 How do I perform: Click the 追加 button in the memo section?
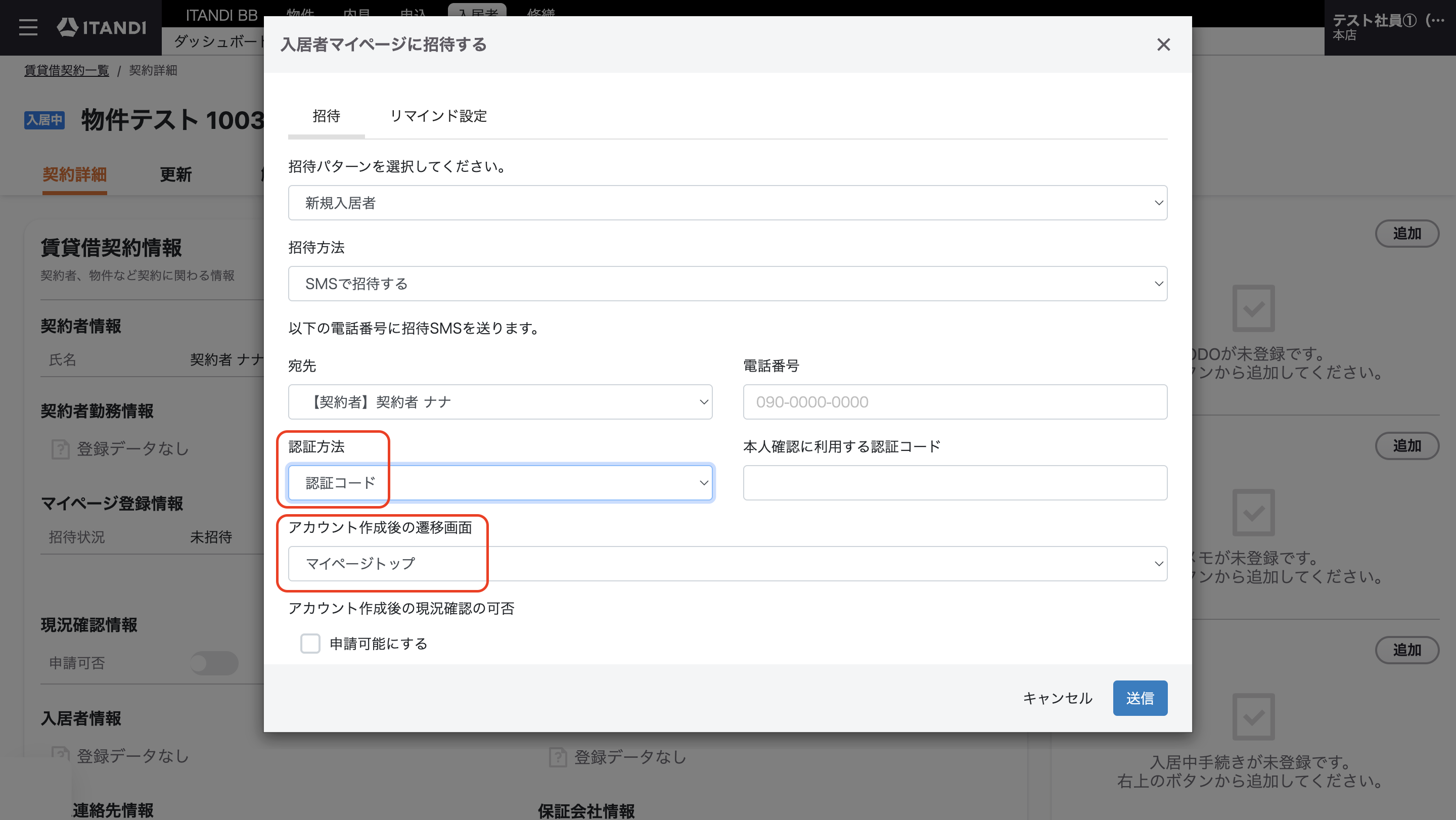click(x=1407, y=446)
